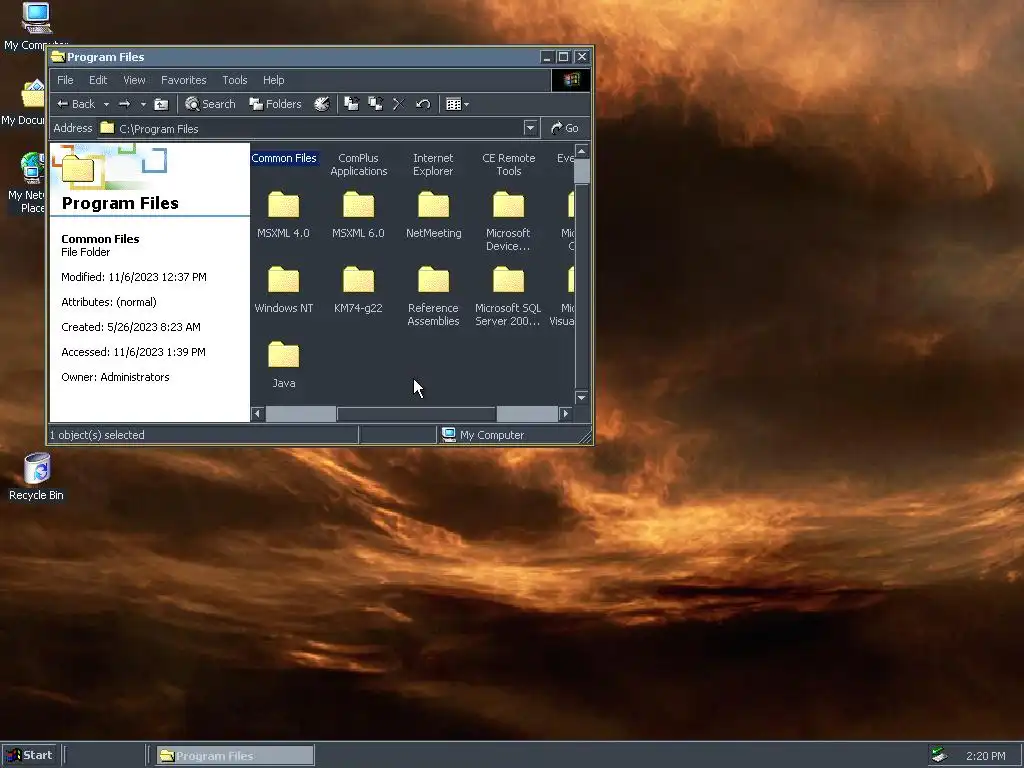Click the Copy To toolbar icon
Viewport: 1024px width, 768px height.
pos(376,104)
